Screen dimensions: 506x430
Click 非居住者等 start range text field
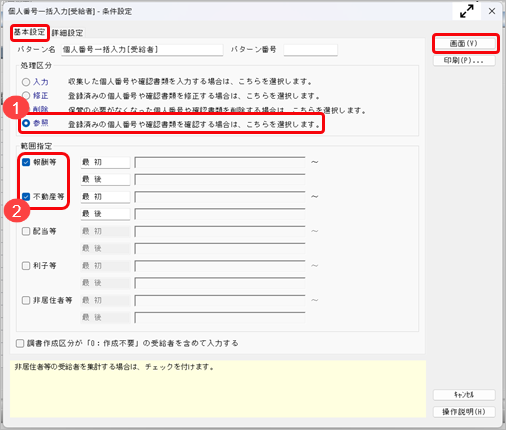click(220, 300)
